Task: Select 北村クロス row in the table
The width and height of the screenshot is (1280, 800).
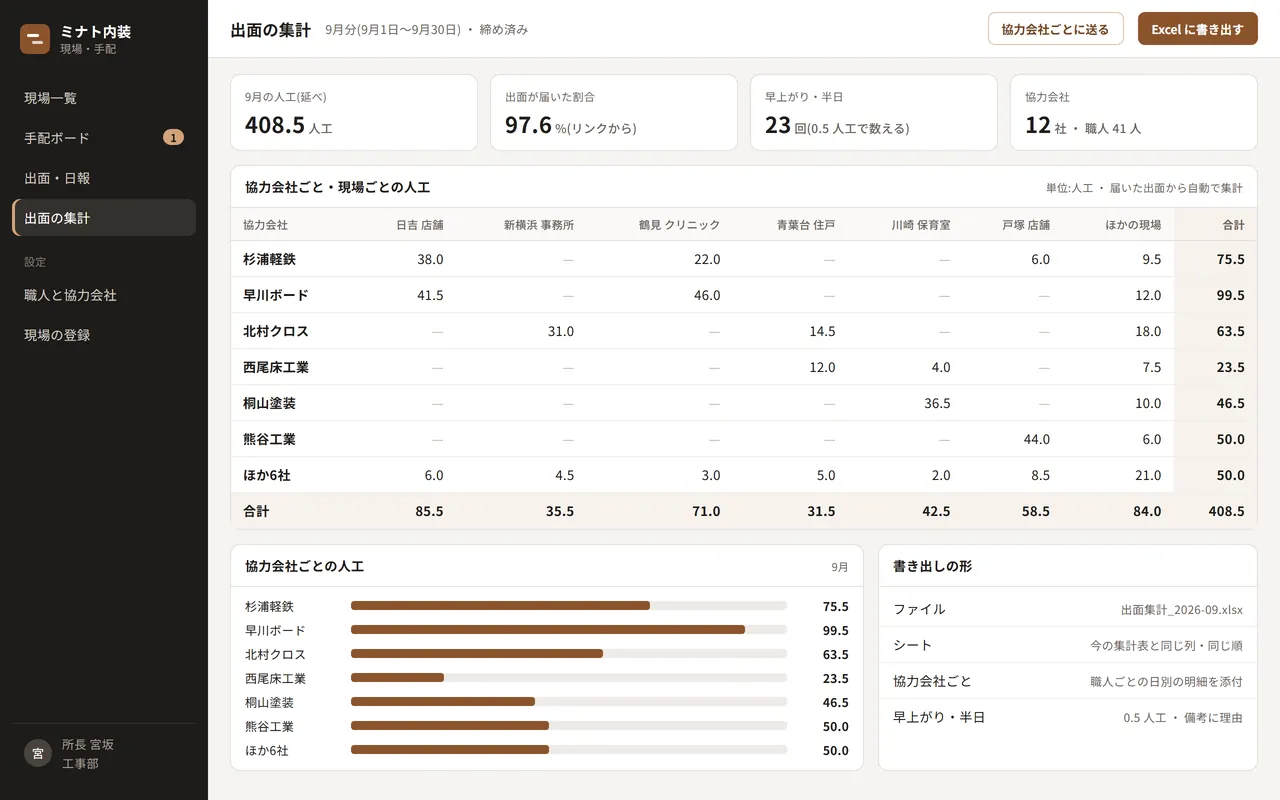Action: click(x=743, y=331)
